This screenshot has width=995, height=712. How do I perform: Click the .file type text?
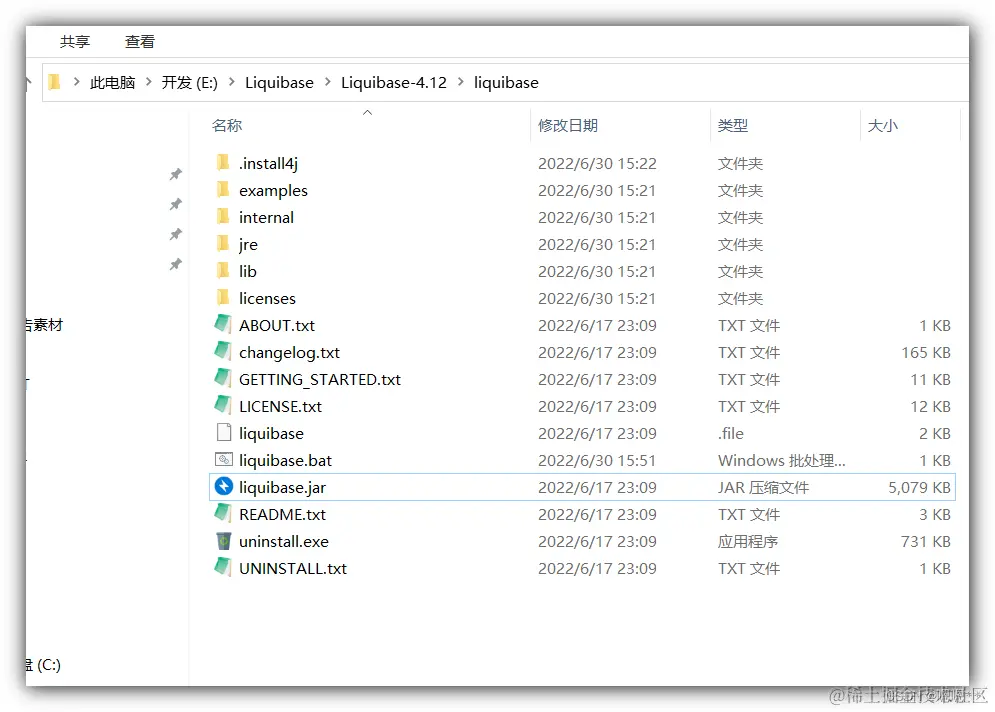[x=731, y=433]
